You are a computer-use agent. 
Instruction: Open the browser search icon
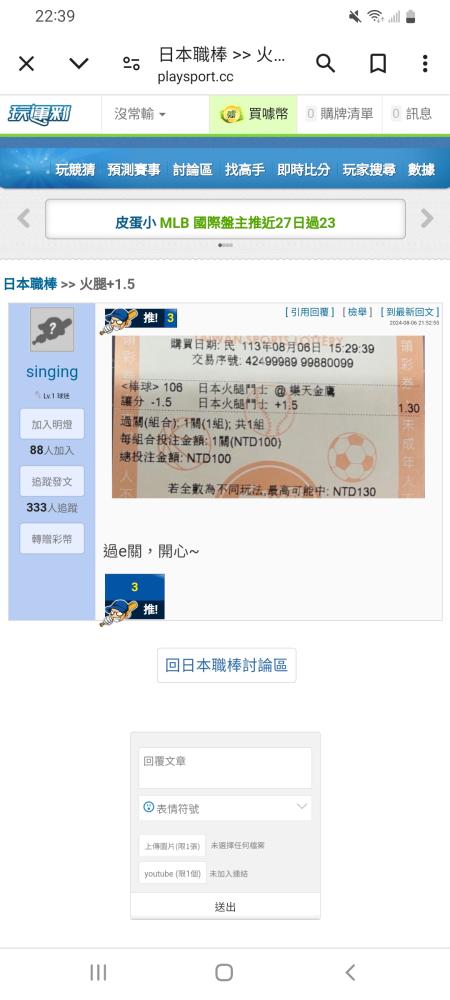[x=325, y=63]
